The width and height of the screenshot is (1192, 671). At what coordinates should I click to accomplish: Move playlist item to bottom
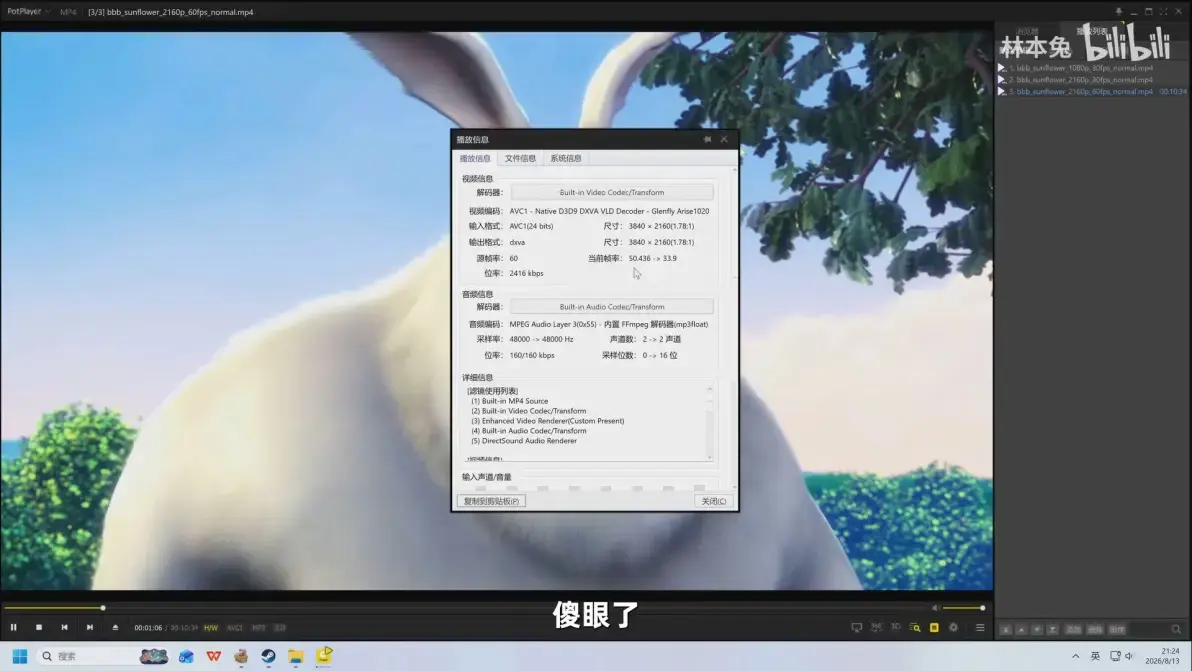click(1053, 630)
